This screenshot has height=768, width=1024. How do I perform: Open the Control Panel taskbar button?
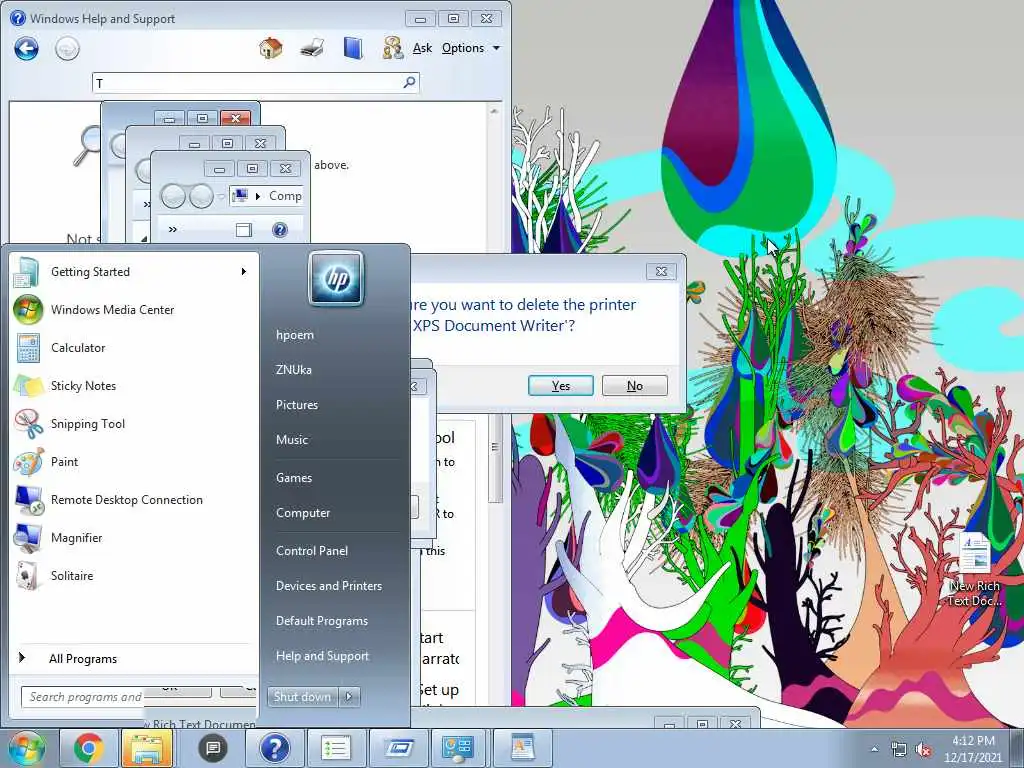[458, 748]
